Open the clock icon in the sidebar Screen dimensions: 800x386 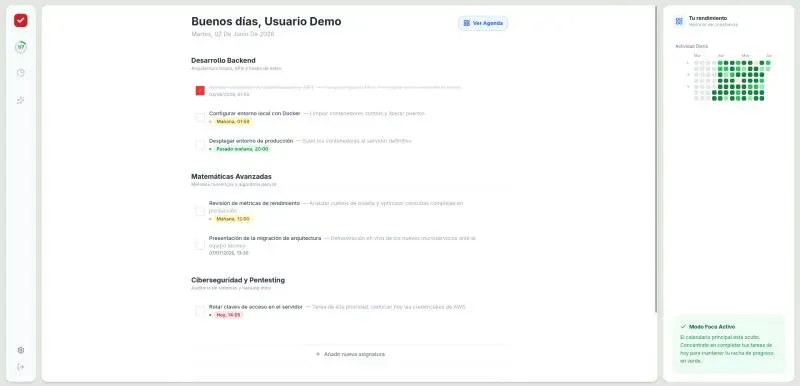point(21,73)
